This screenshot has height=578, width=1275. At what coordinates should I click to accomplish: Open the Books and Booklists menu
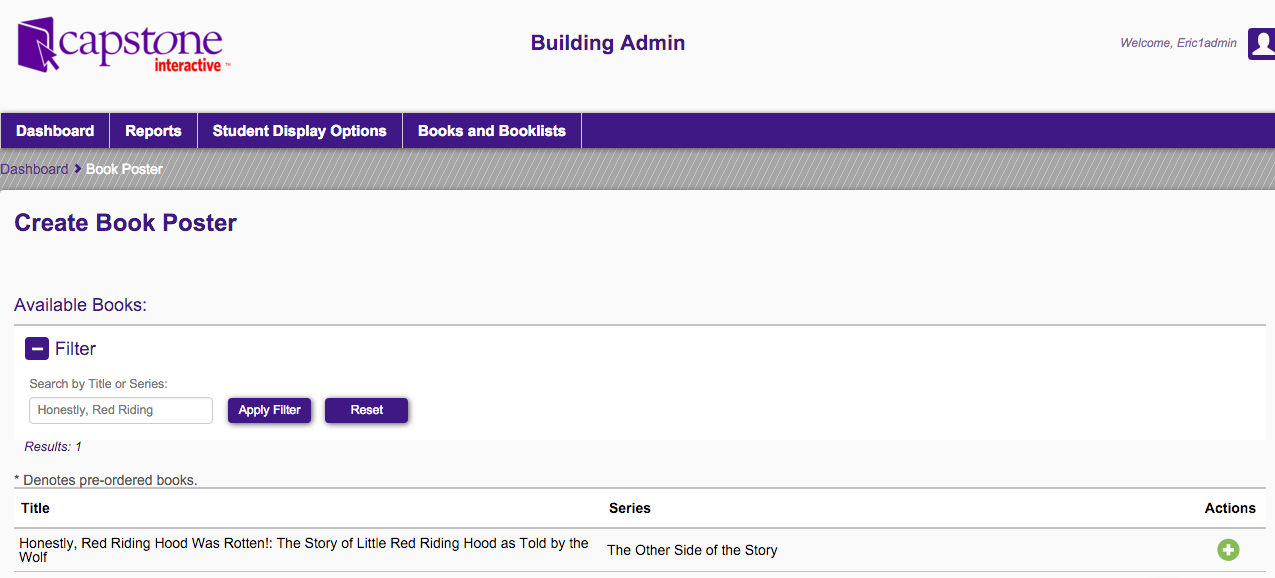click(491, 131)
